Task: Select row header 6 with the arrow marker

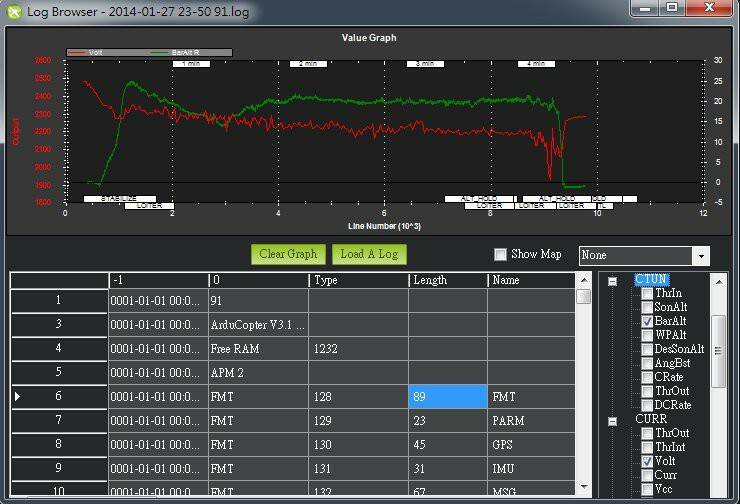Action: click(59, 396)
